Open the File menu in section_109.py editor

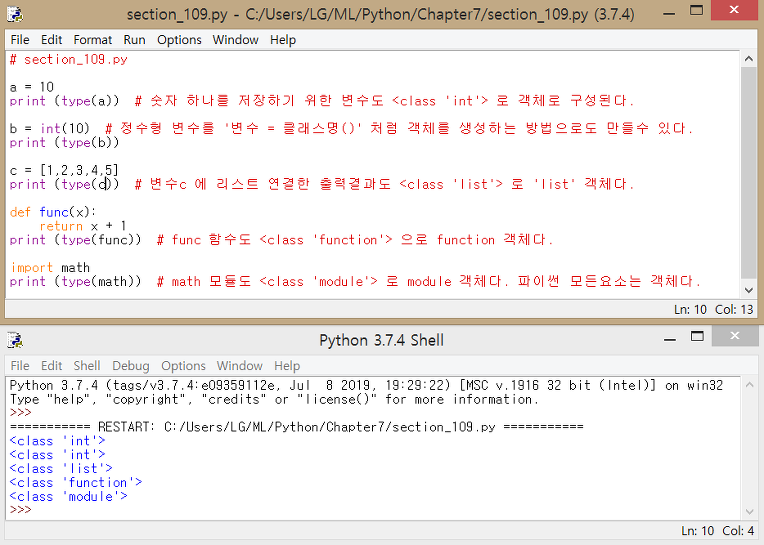(x=20, y=40)
